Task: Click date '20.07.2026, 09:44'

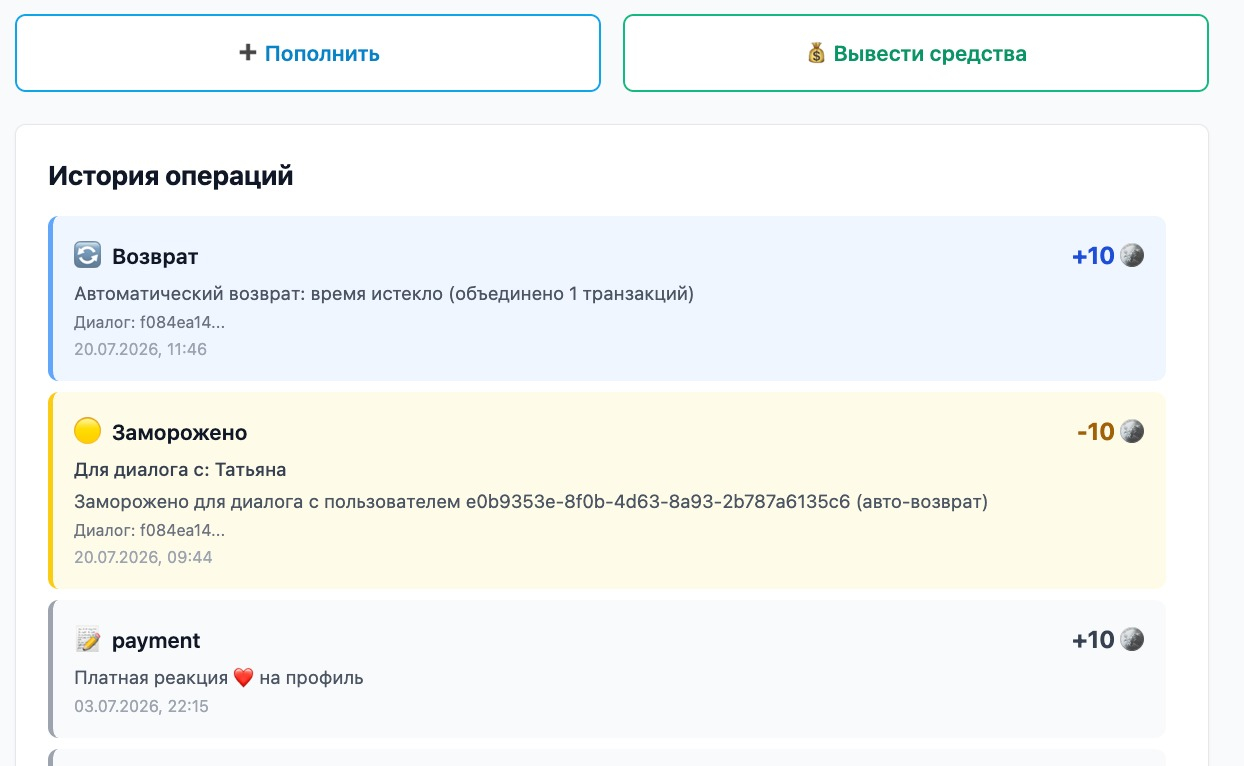Action: [143, 558]
